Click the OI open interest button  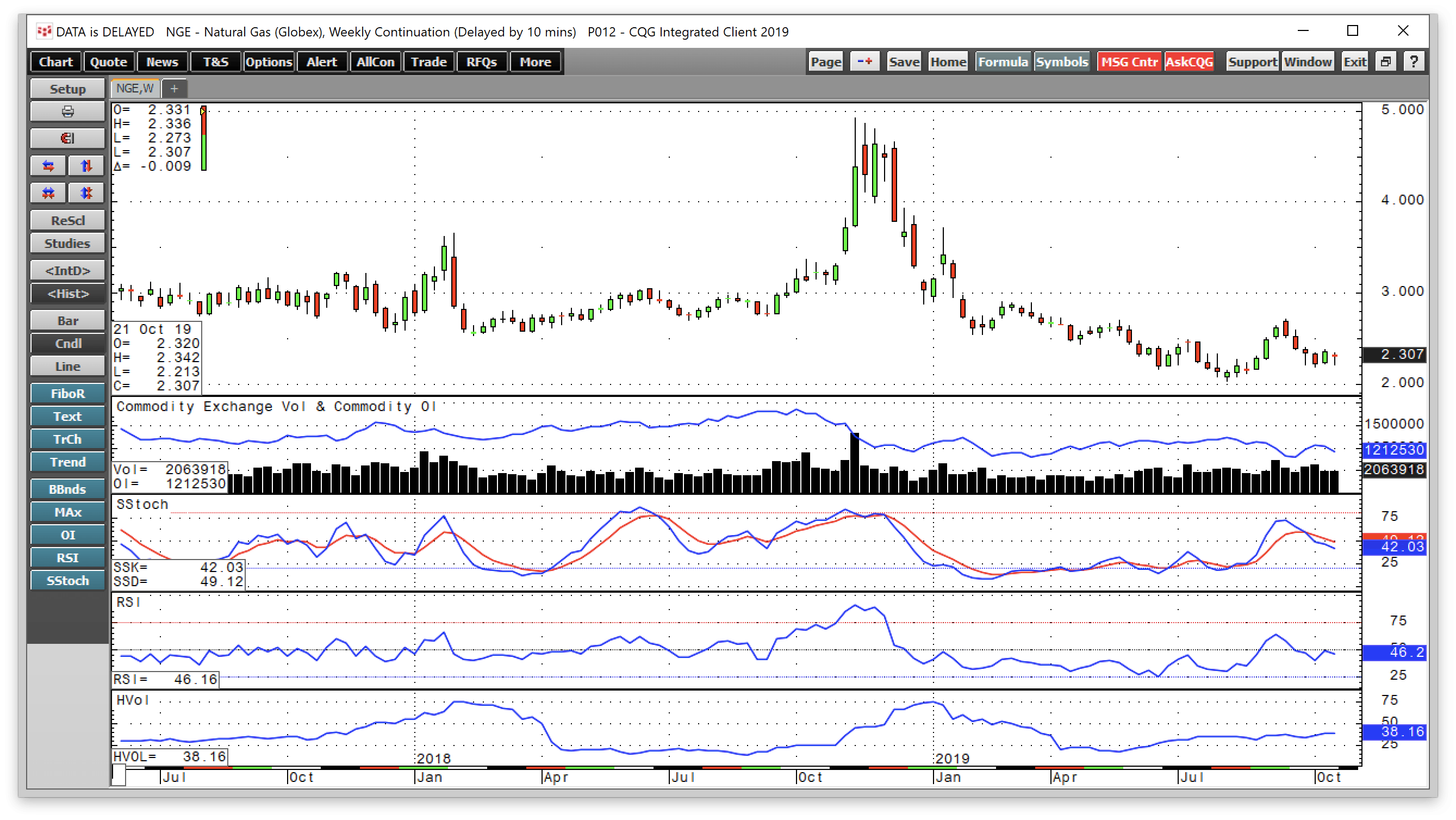(67, 535)
